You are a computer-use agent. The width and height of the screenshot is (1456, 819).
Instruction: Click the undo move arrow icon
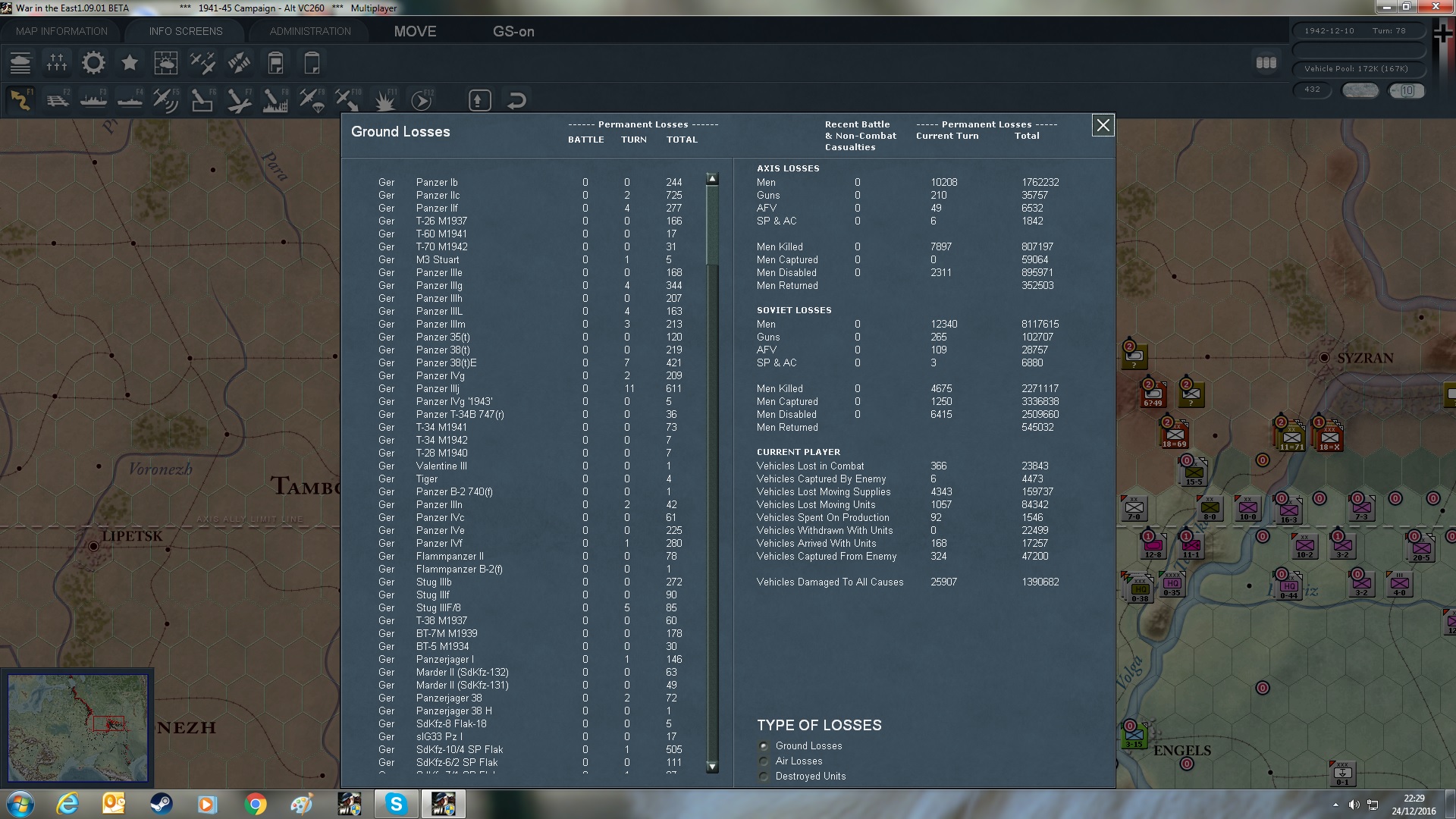tap(516, 100)
